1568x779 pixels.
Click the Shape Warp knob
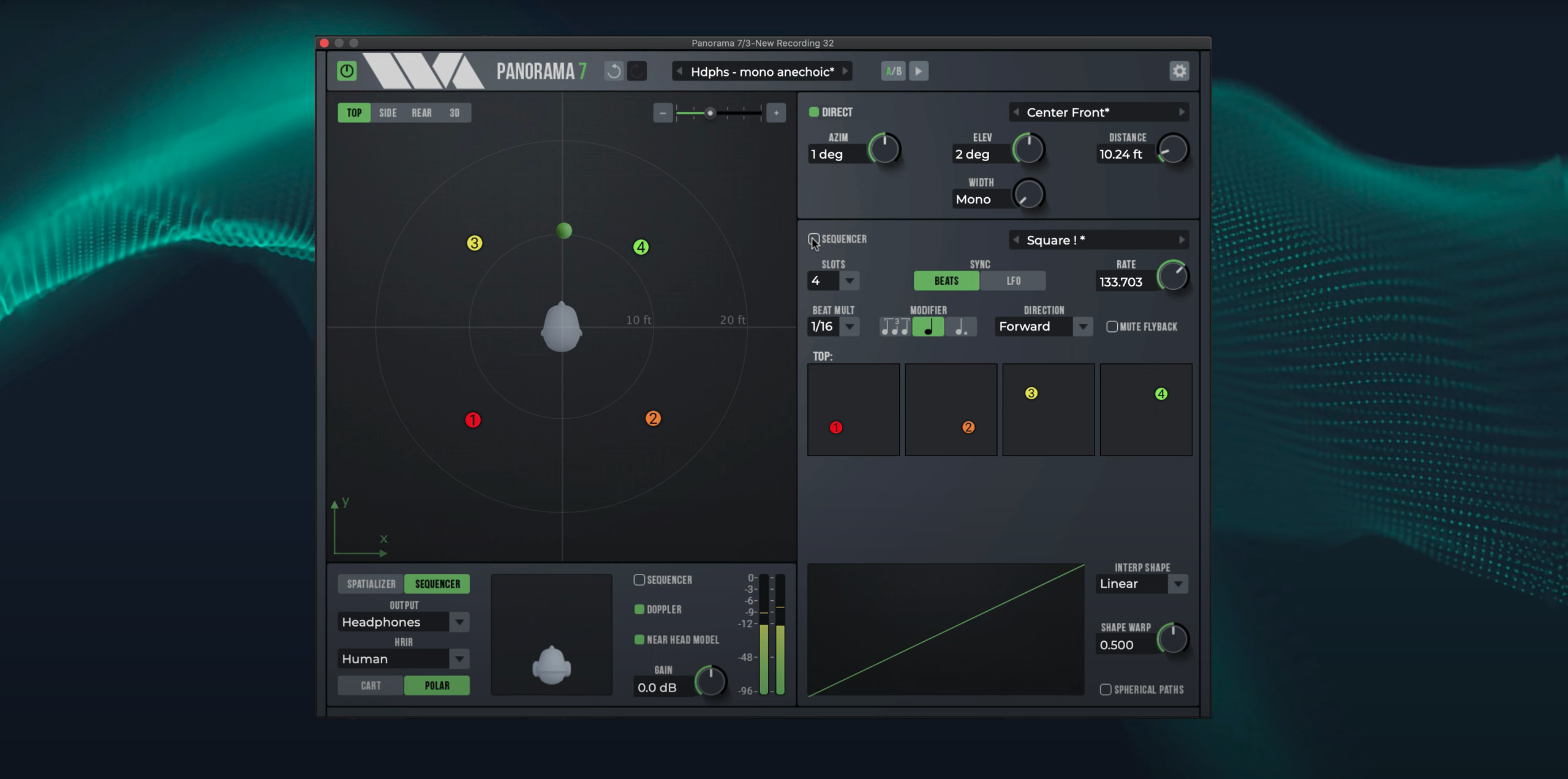click(x=1172, y=639)
